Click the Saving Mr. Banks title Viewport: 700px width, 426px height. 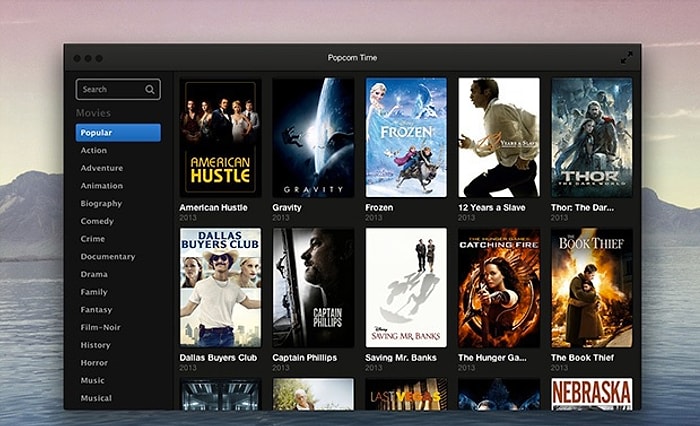tap(401, 358)
